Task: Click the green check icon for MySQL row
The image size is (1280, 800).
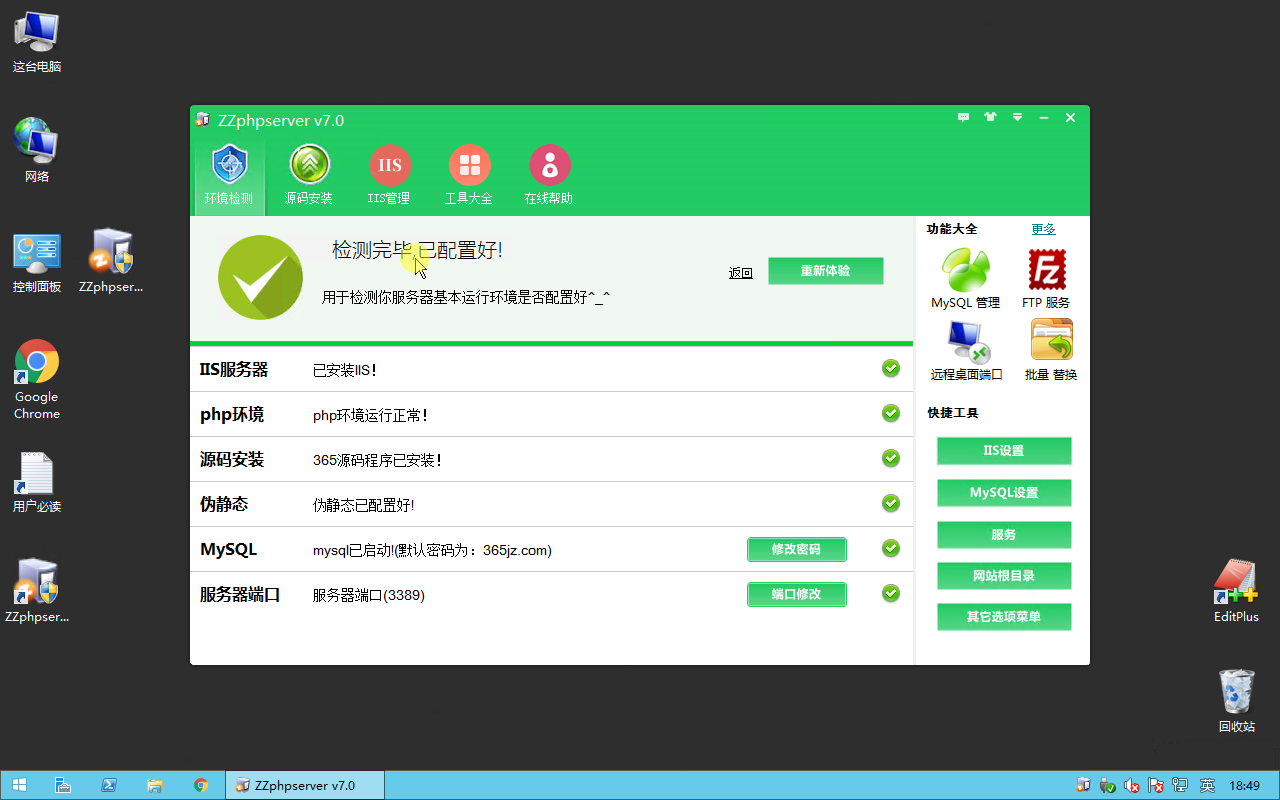Action: (x=891, y=548)
